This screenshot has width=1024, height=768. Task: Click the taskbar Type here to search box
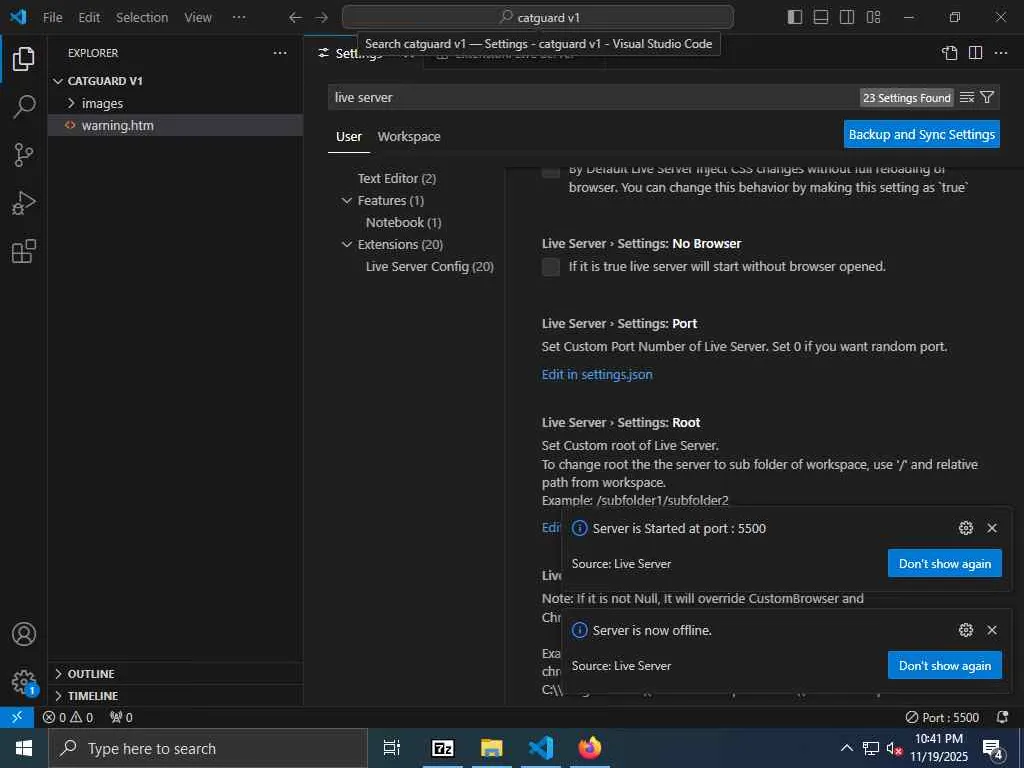tap(208, 748)
